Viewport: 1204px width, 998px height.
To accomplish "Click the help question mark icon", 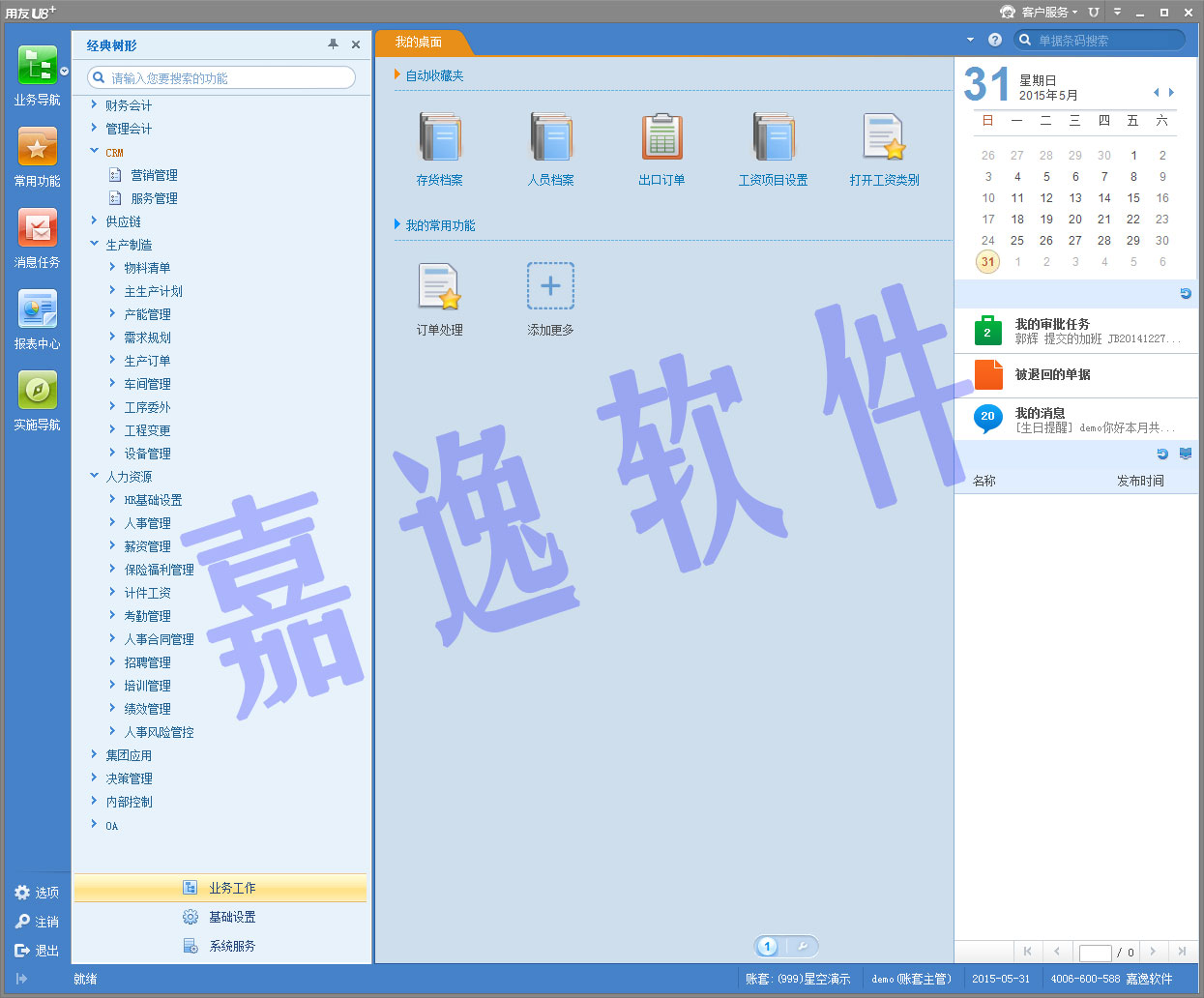I will click(x=994, y=40).
